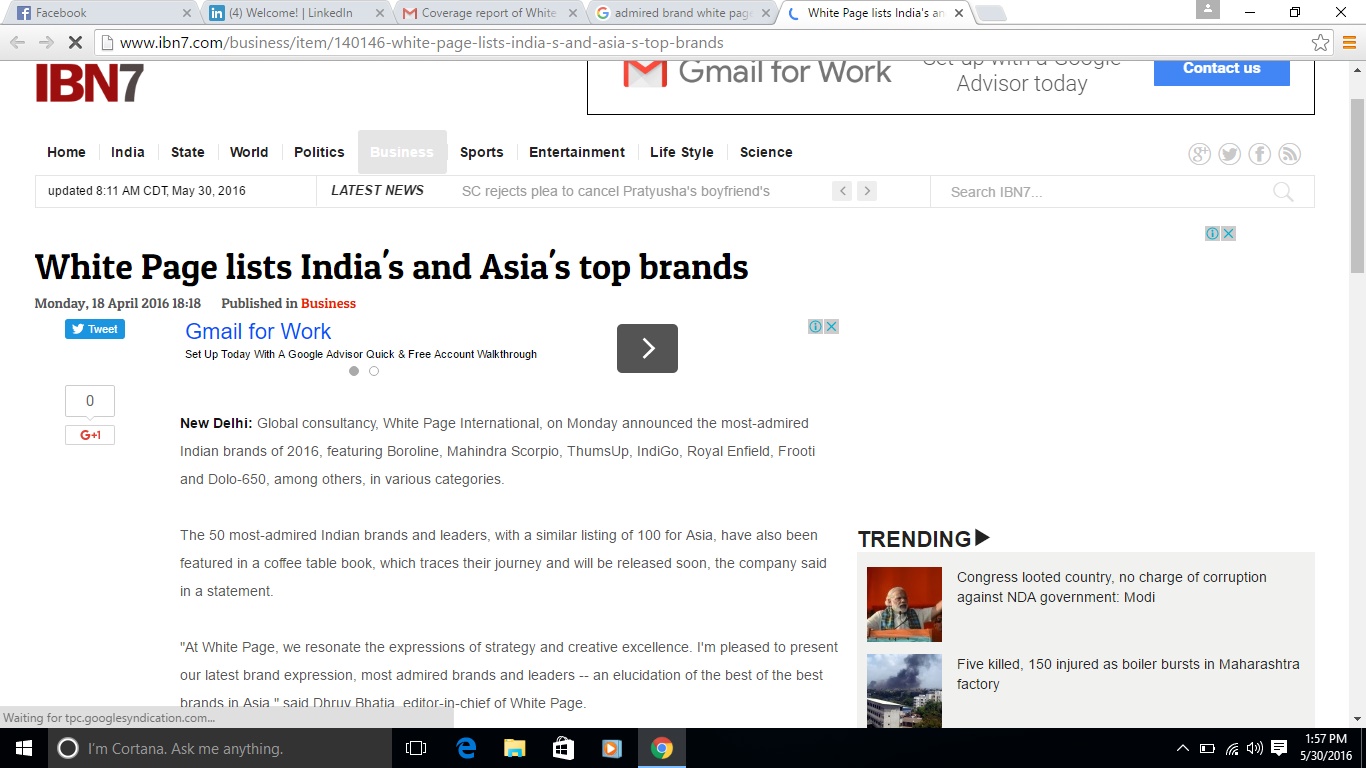Click the Chrome user profile icon
Image resolution: width=1366 pixels, height=768 pixels.
click(1208, 9)
